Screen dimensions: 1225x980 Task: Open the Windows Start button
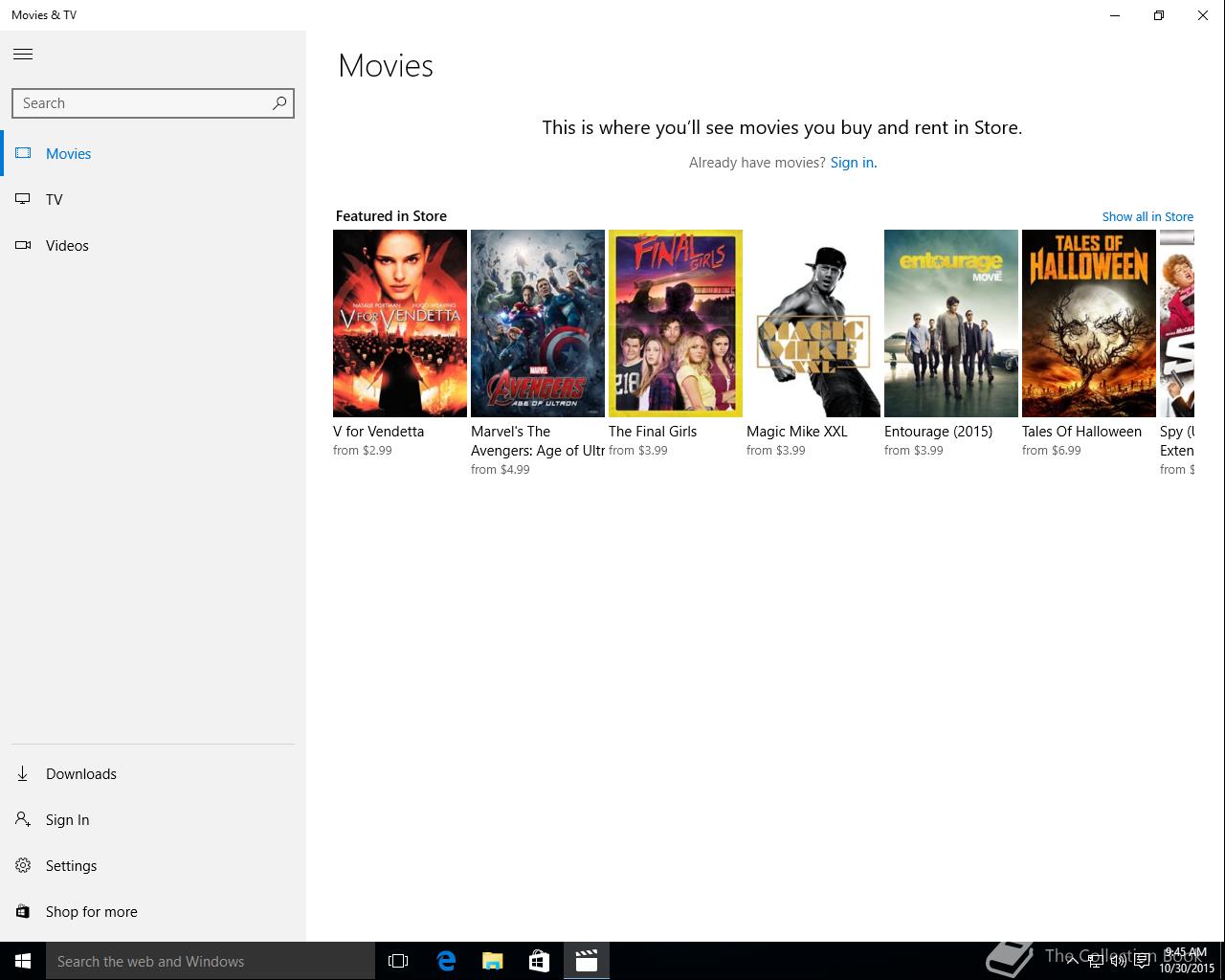coord(23,961)
